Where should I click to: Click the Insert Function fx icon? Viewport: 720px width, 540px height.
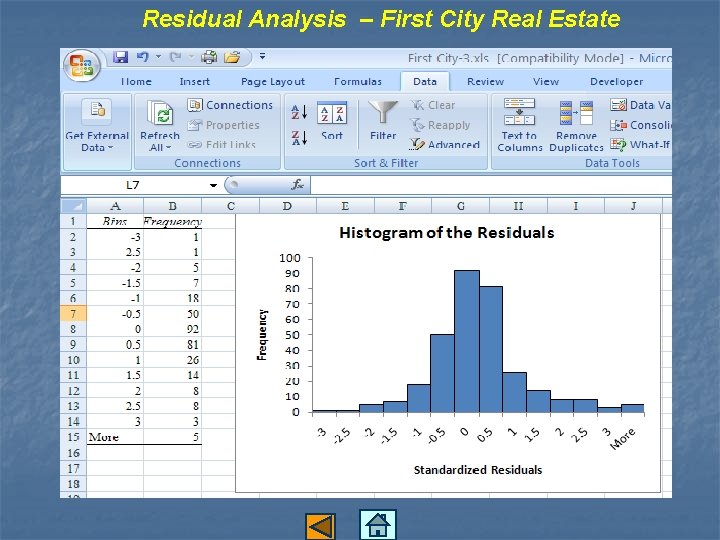coord(298,185)
